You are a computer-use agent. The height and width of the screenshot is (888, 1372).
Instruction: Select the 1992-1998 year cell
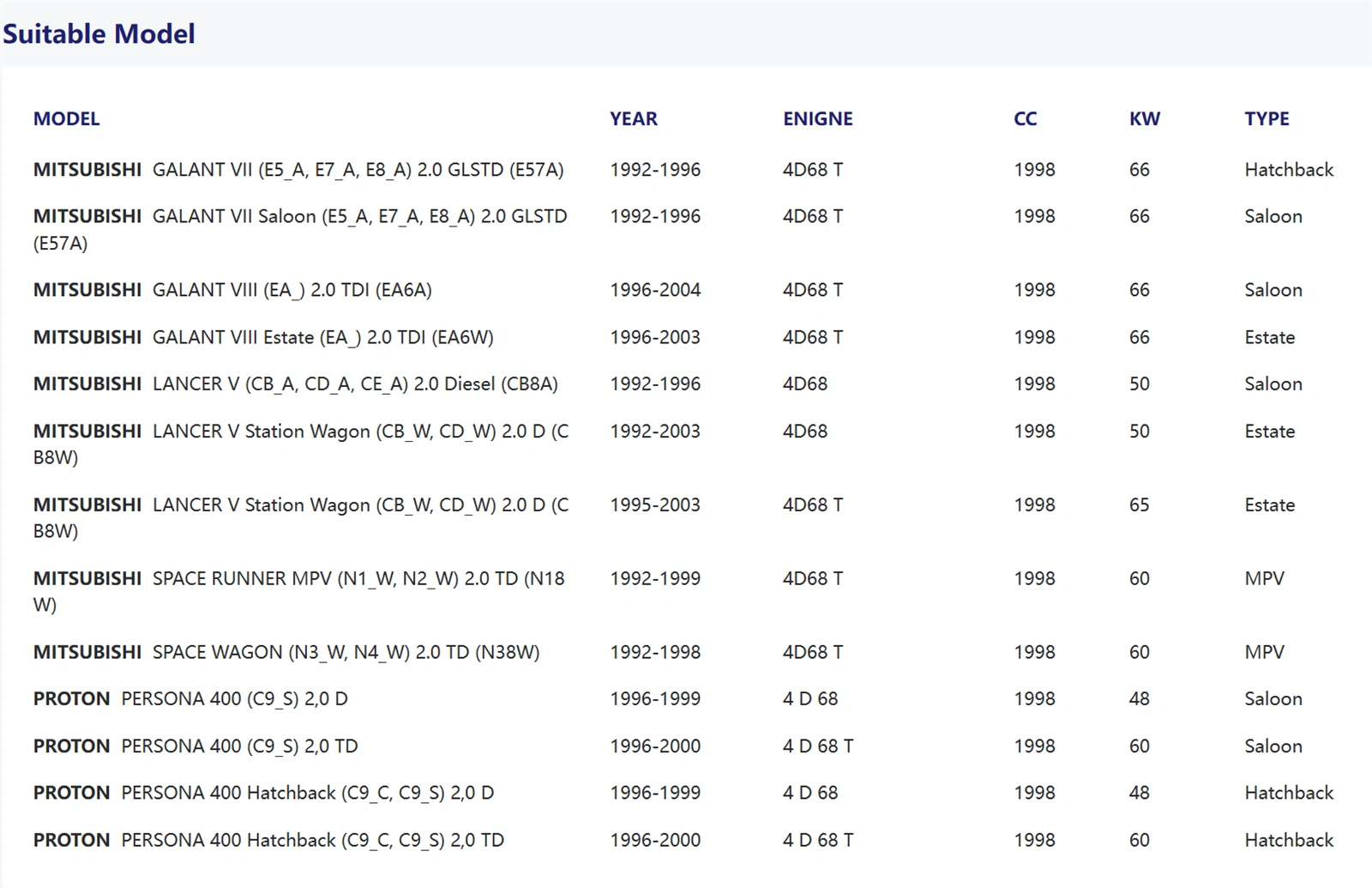655,653
